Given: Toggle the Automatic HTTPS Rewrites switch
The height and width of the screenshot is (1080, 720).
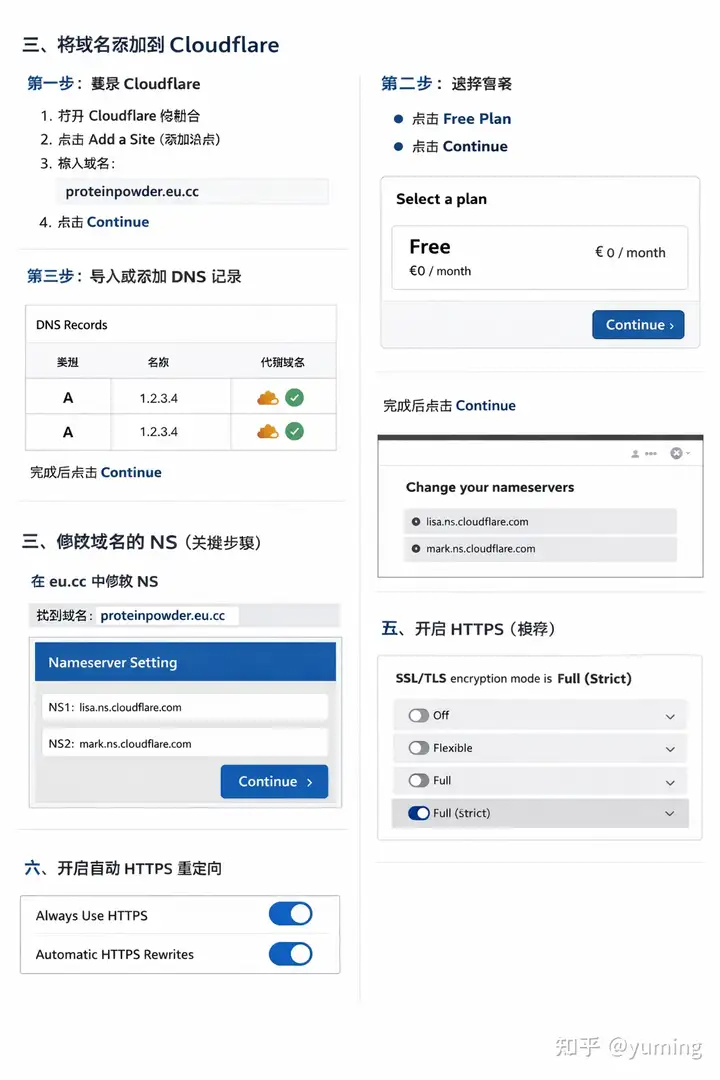Looking at the screenshot, I should [290, 954].
